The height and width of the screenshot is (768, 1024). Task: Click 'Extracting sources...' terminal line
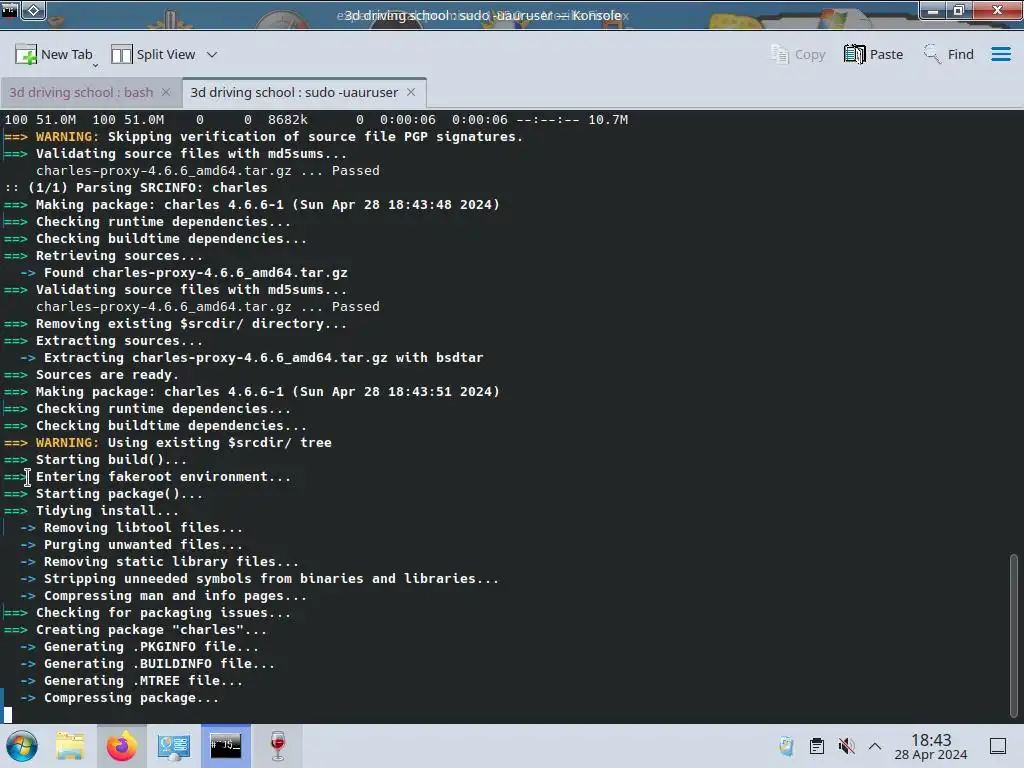tap(119, 340)
